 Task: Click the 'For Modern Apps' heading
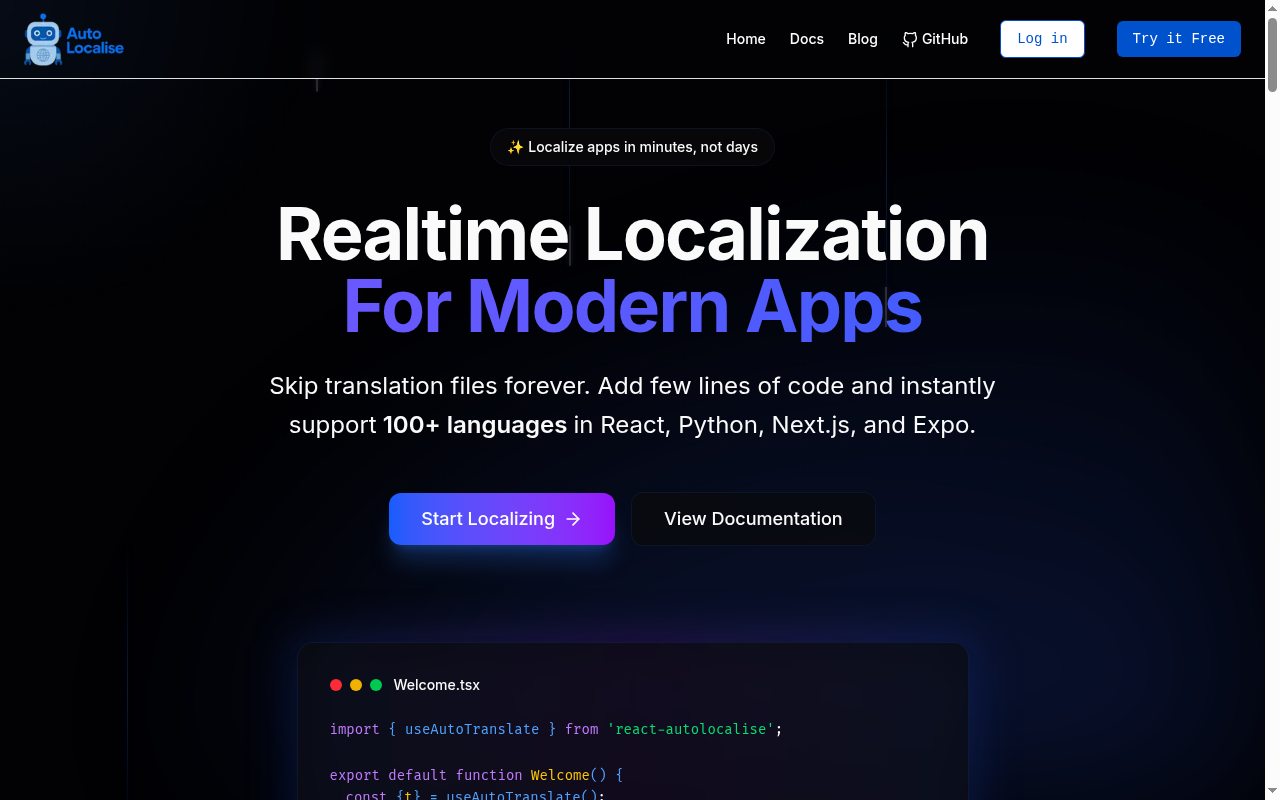pos(632,305)
